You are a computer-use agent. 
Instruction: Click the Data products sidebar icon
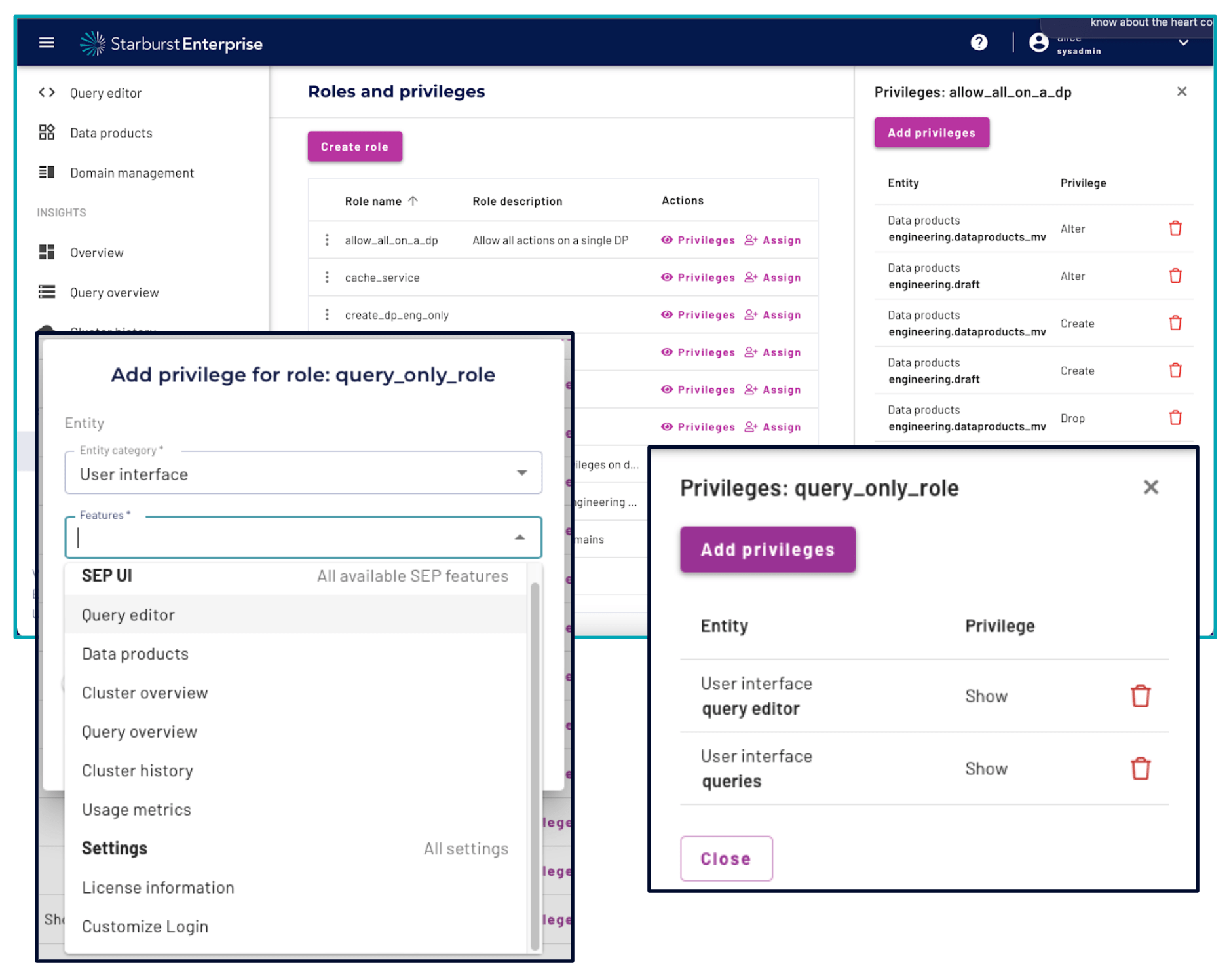click(x=47, y=133)
